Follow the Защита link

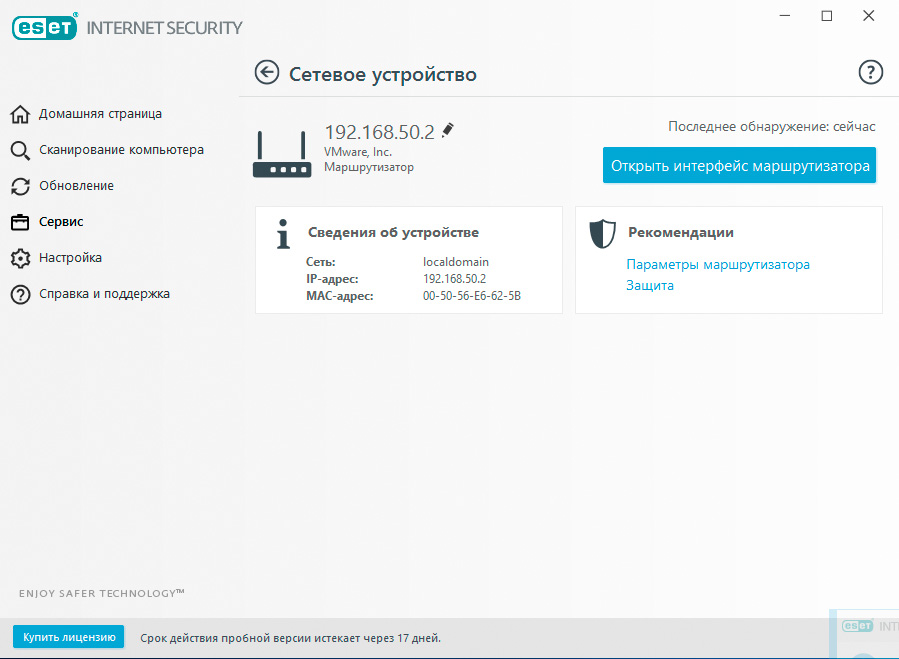coord(650,285)
